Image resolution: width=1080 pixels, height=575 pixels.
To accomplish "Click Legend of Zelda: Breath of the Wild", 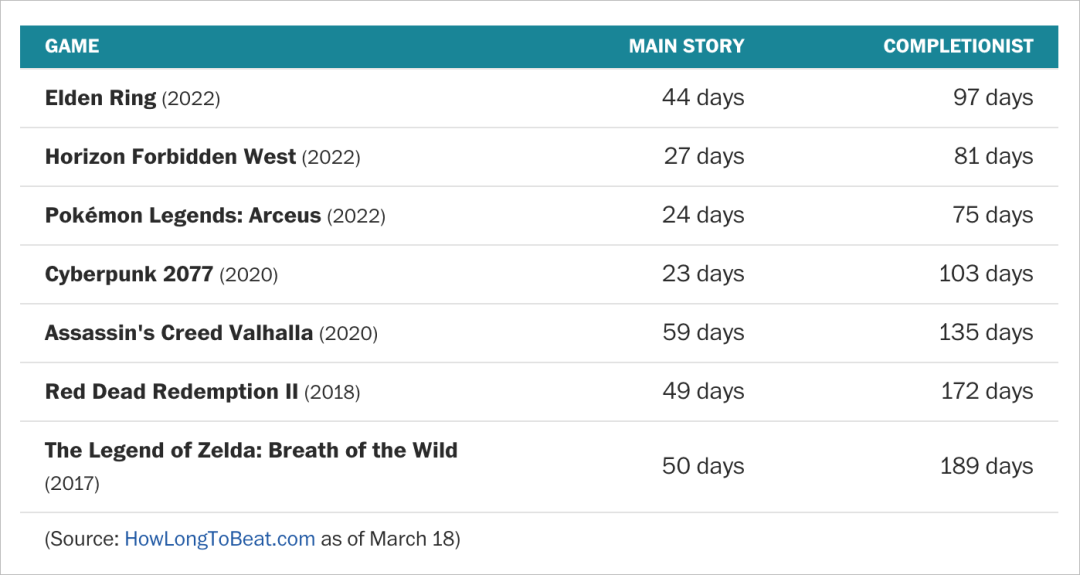I will [251, 450].
